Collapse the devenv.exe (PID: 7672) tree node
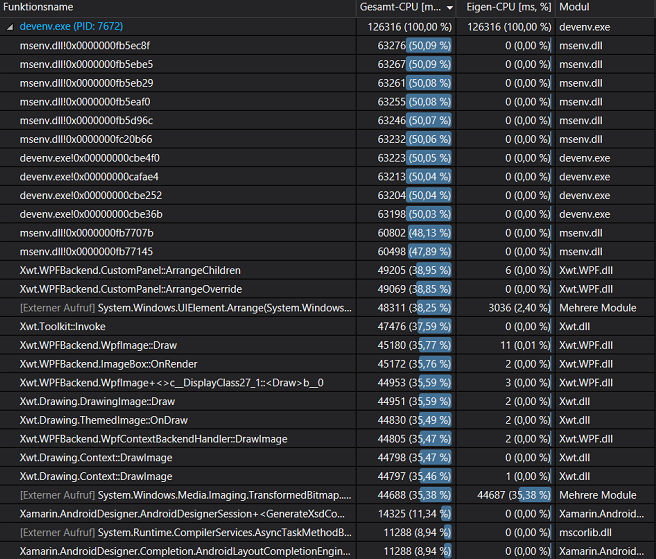The image size is (656, 559). point(10,27)
